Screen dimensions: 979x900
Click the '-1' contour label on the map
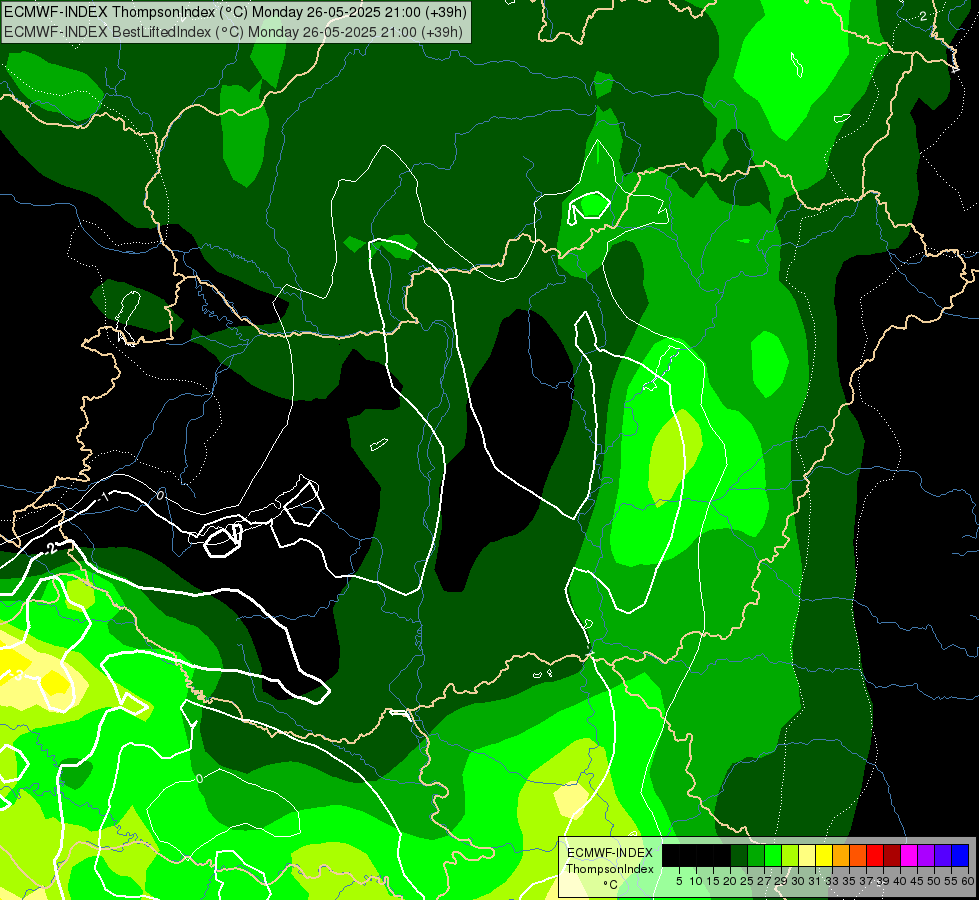click(x=103, y=497)
